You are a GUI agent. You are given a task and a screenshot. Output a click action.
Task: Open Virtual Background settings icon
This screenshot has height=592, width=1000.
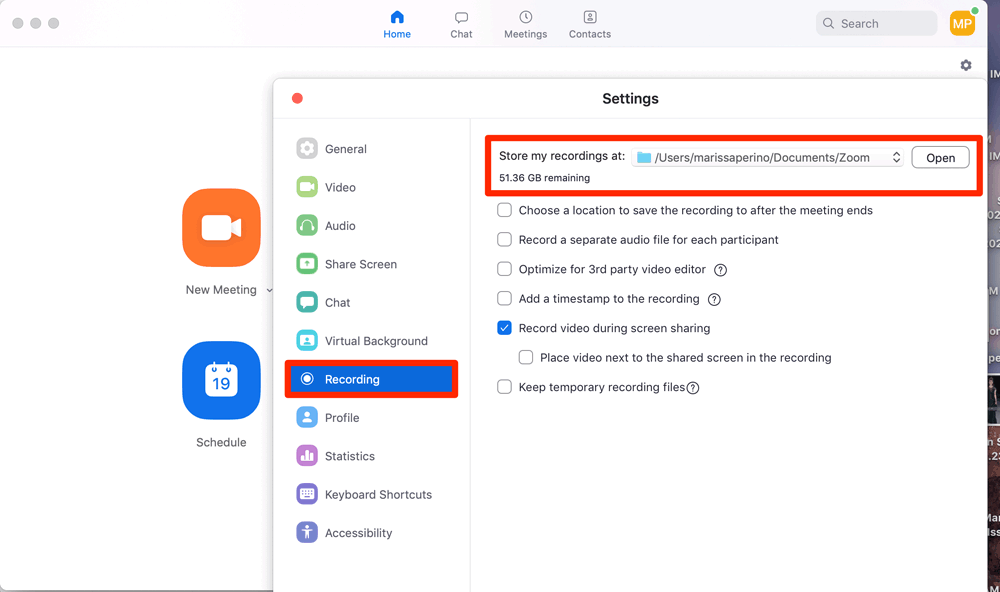(x=307, y=341)
